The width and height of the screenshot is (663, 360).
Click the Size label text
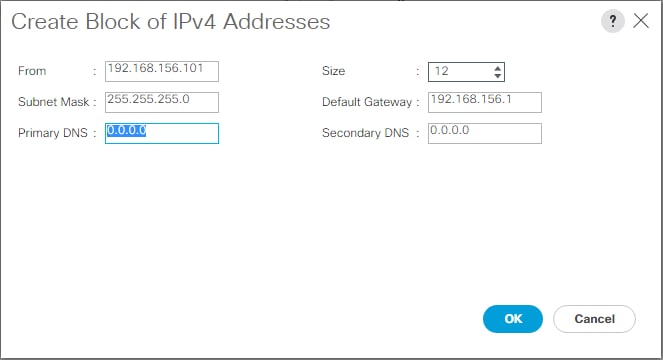334,71
